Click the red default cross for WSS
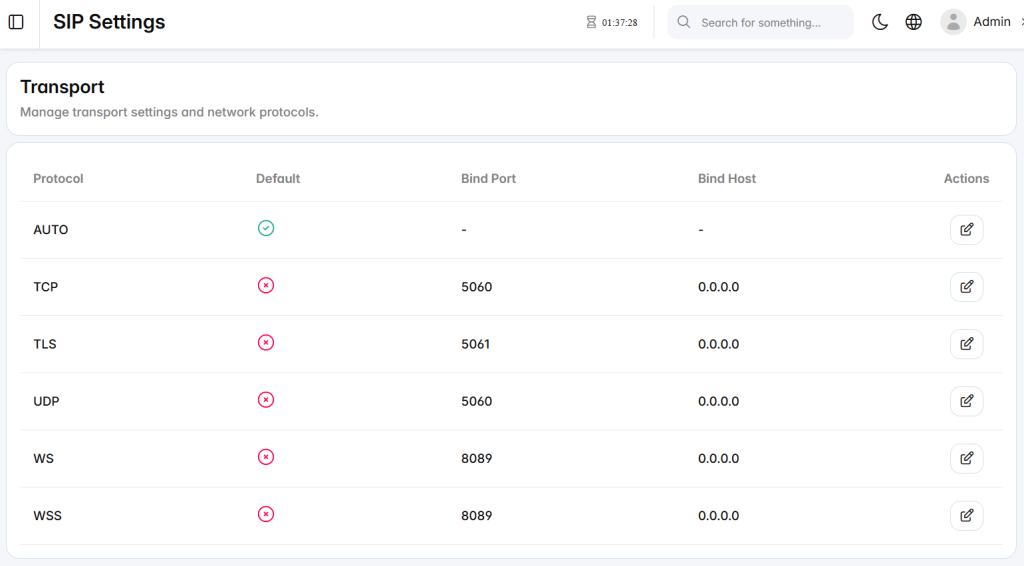The width and height of the screenshot is (1024, 566). [x=266, y=514]
